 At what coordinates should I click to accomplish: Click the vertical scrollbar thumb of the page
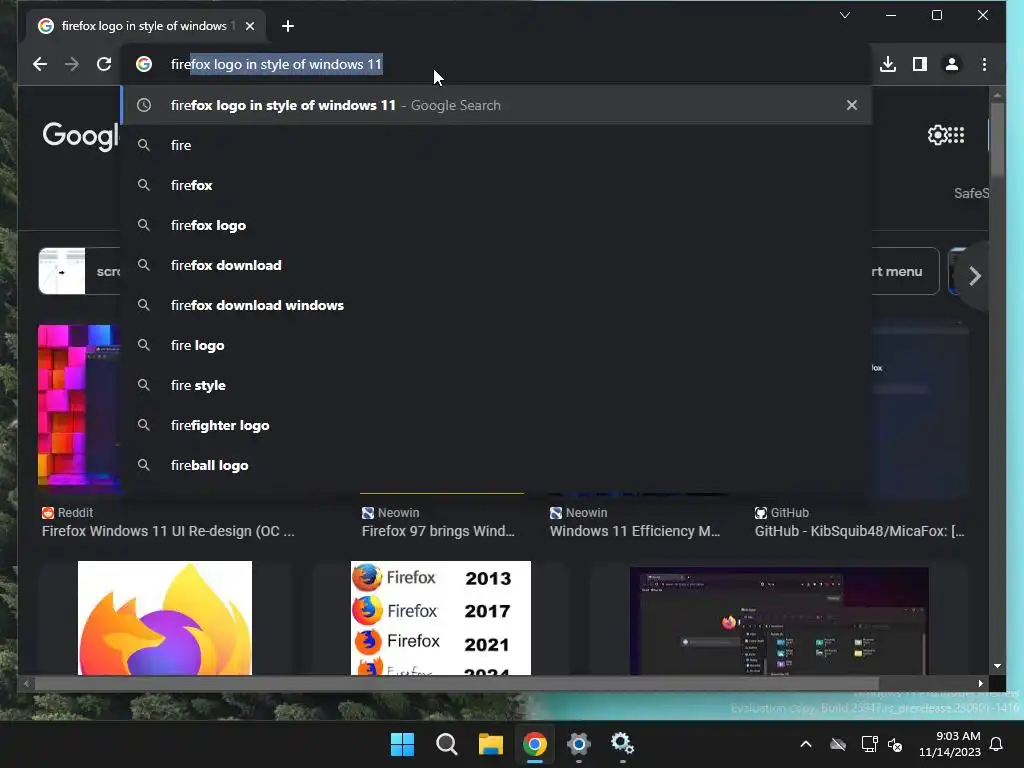coord(997,138)
